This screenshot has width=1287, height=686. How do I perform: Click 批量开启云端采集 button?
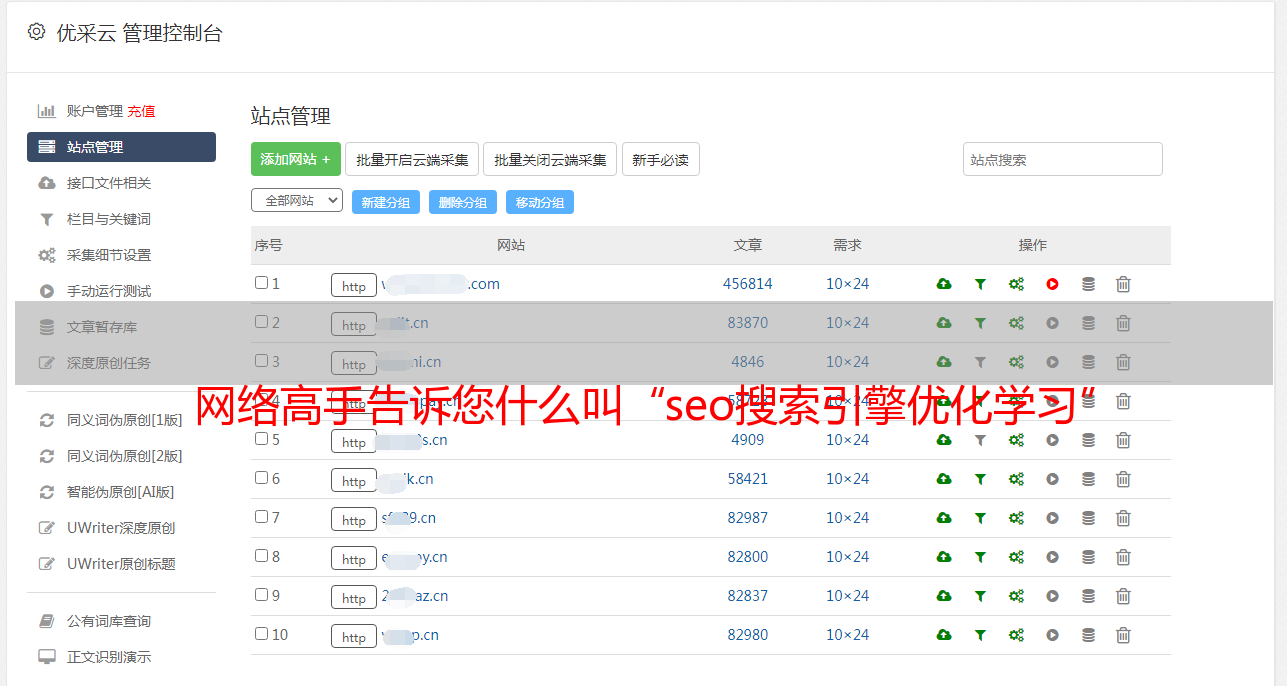pyautogui.click(x=412, y=159)
